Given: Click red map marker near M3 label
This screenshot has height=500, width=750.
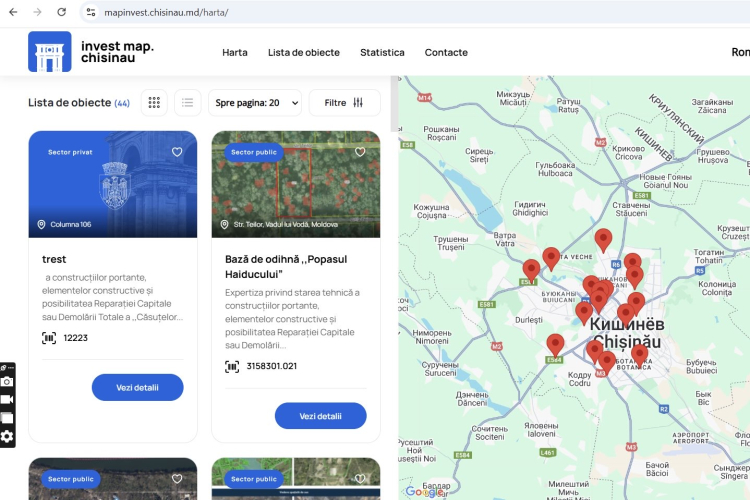Looking at the screenshot, I should (607, 363).
